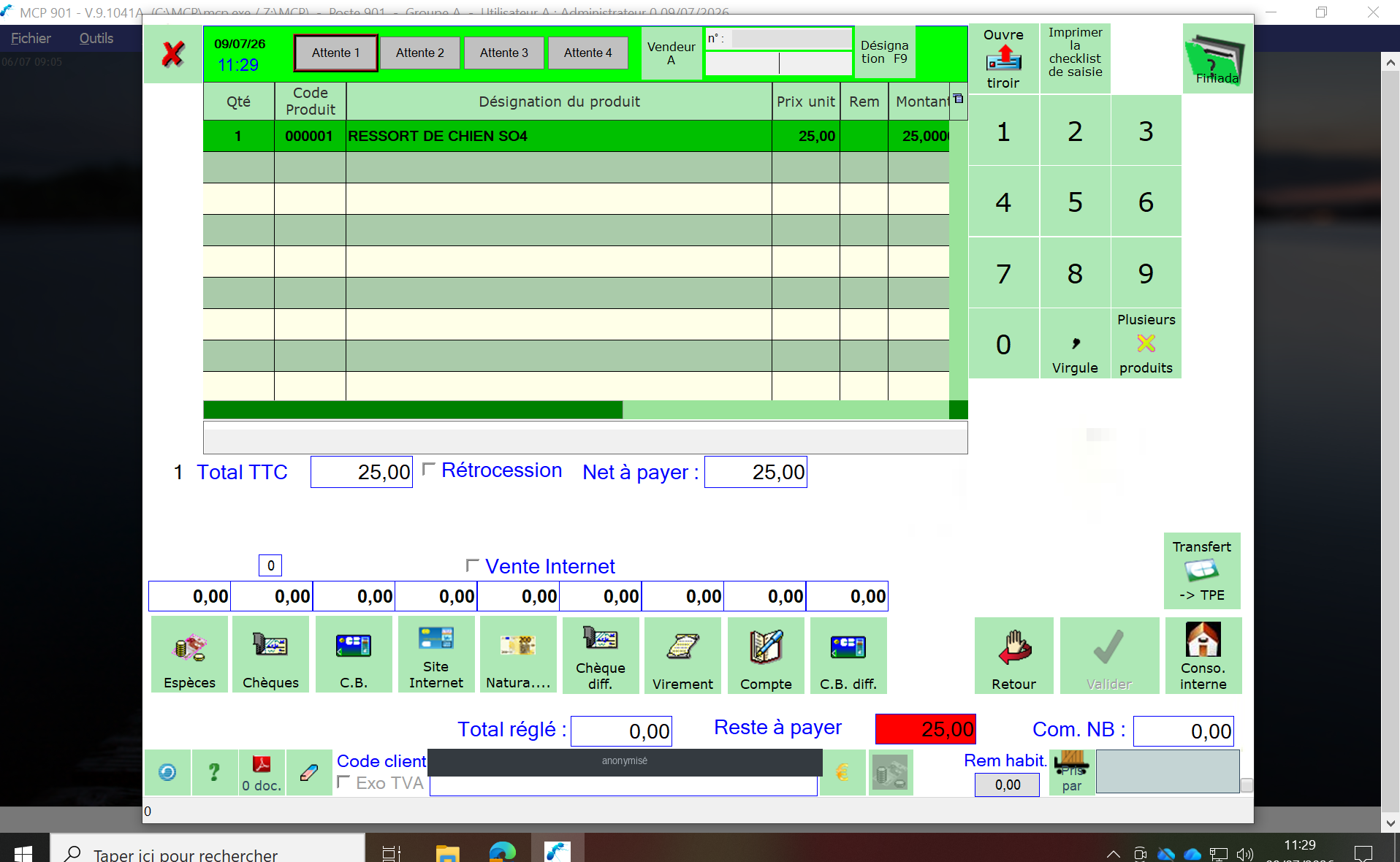The width and height of the screenshot is (1400, 862).
Task: Click the Plusieurs produits multiply icon
Action: pyautogui.click(x=1146, y=343)
